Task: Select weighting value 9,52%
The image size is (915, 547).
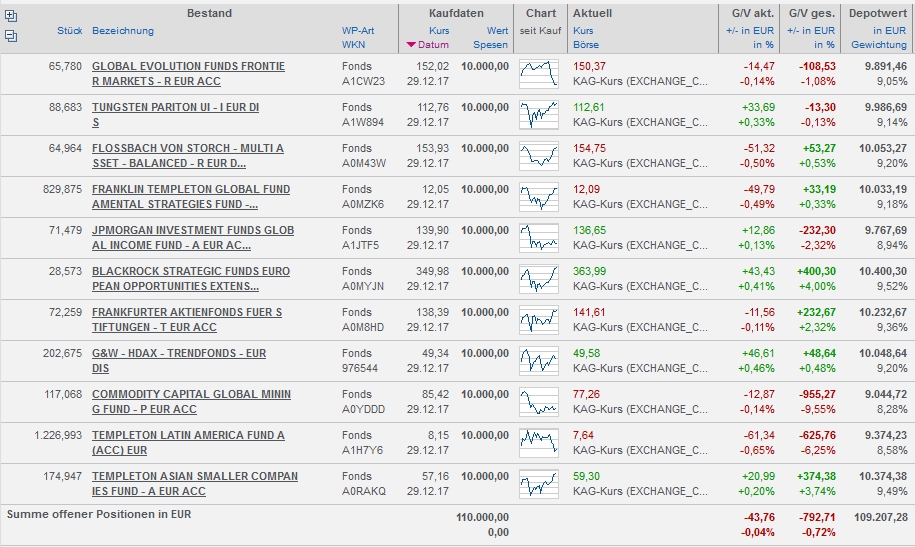Action: coord(892,286)
